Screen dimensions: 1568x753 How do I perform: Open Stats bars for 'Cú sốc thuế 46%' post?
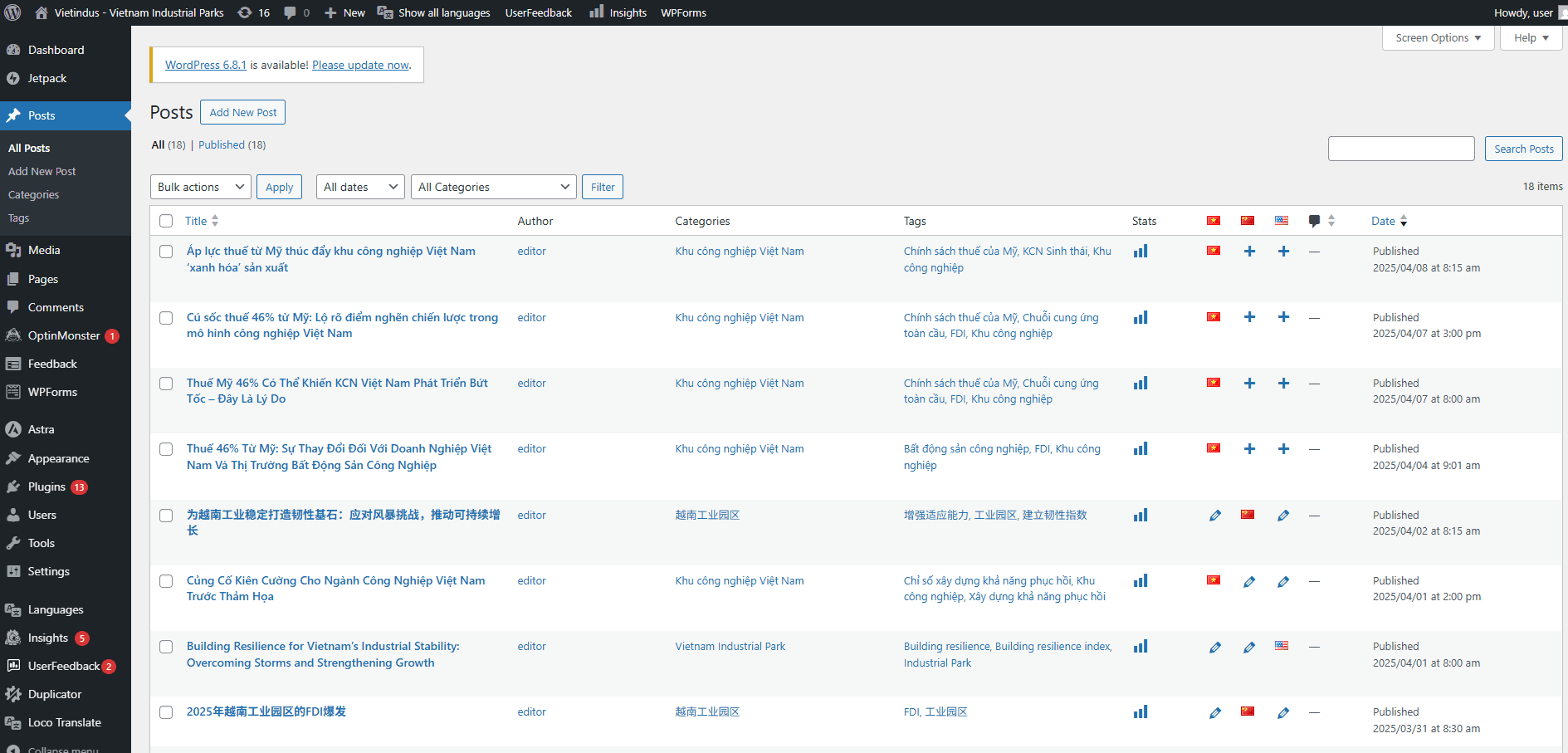point(1141,317)
